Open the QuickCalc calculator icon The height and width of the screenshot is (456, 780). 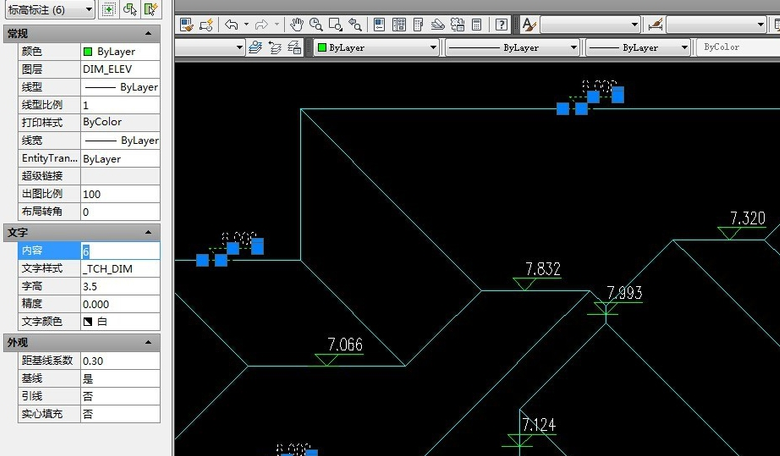click(477, 24)
